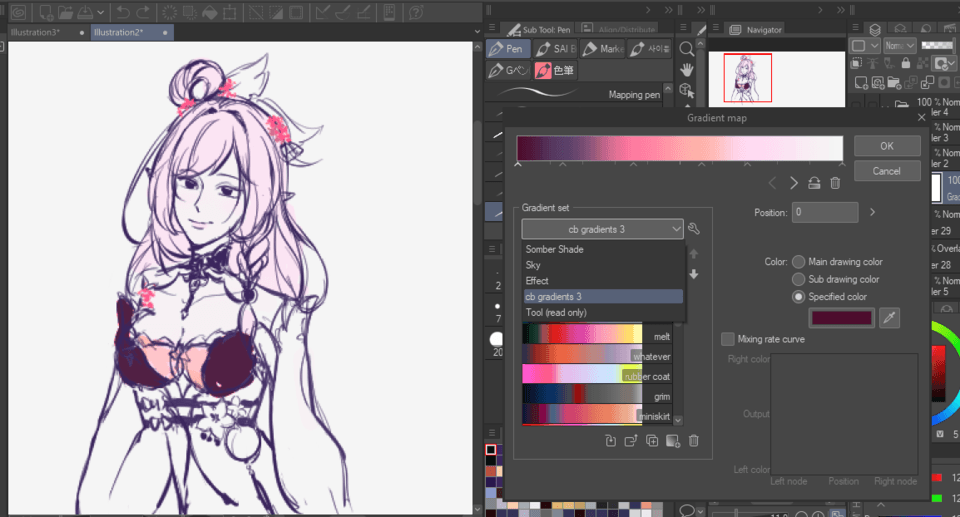This screenshot has width=960, height=517.
Task: Open Clip Studio launcher icon in toolbar
Action: [x=19, y=12]
